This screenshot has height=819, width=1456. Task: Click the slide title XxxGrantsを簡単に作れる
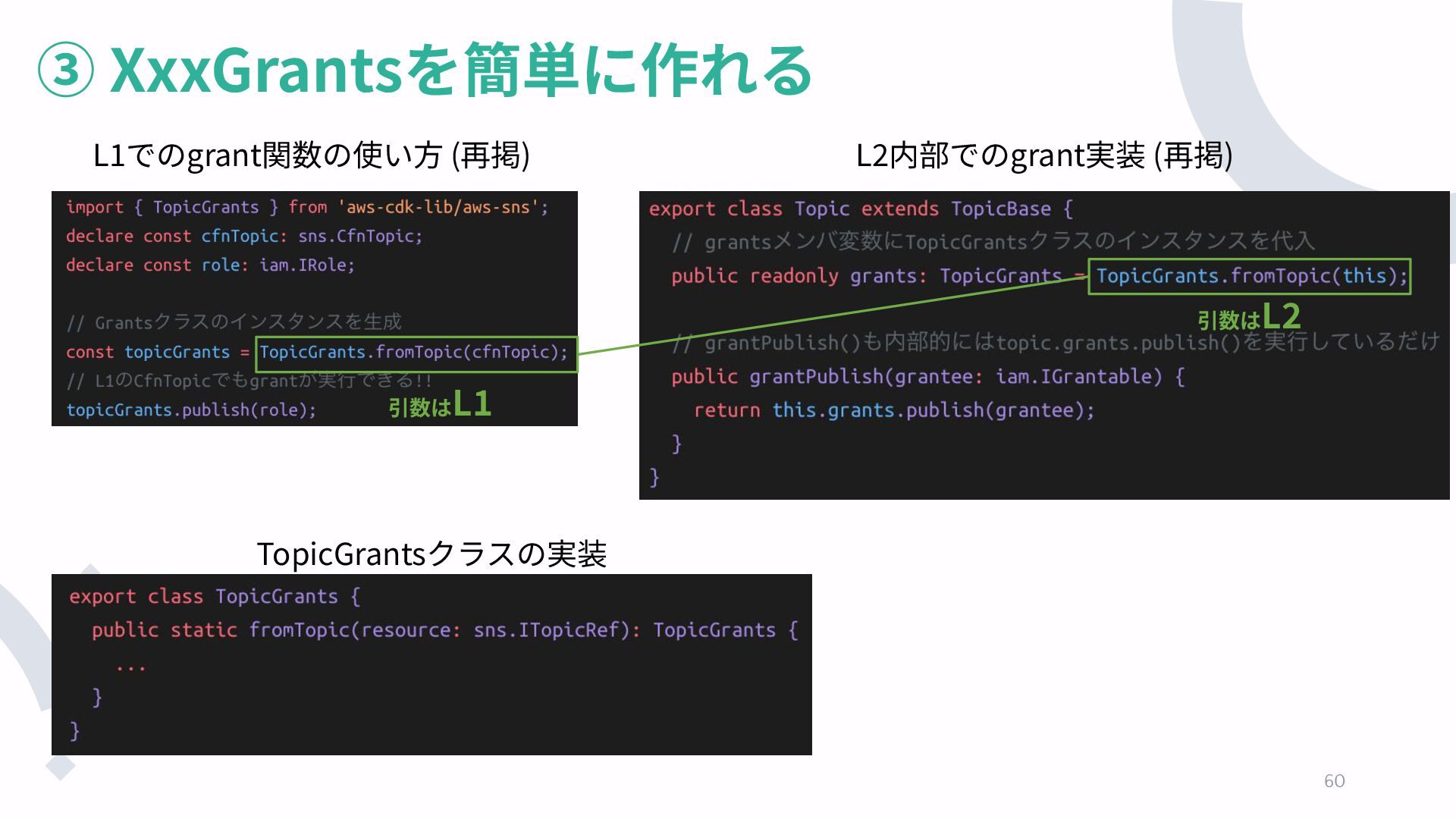(x=460, y=70)
